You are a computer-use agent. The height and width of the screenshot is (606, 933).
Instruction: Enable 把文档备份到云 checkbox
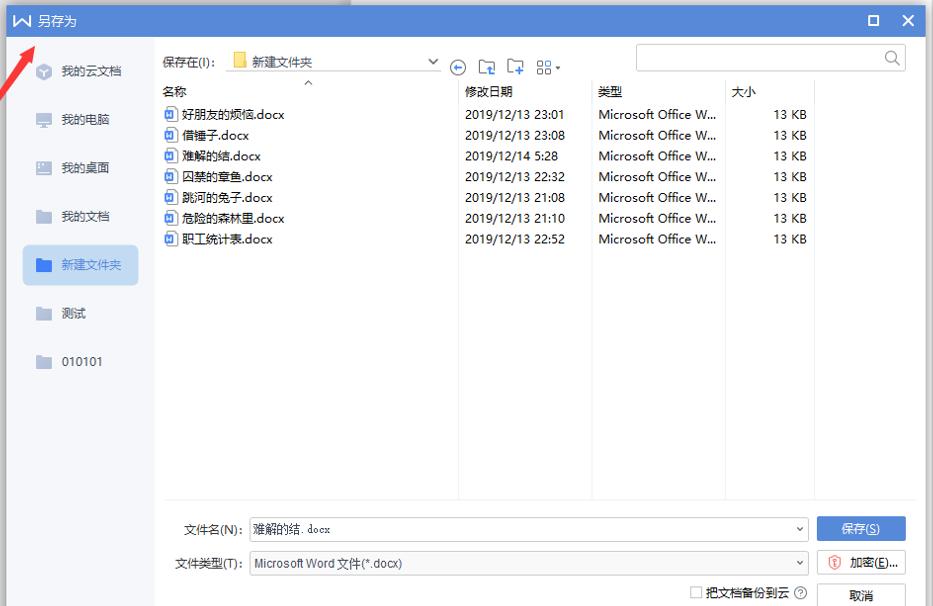pos(695,593)
